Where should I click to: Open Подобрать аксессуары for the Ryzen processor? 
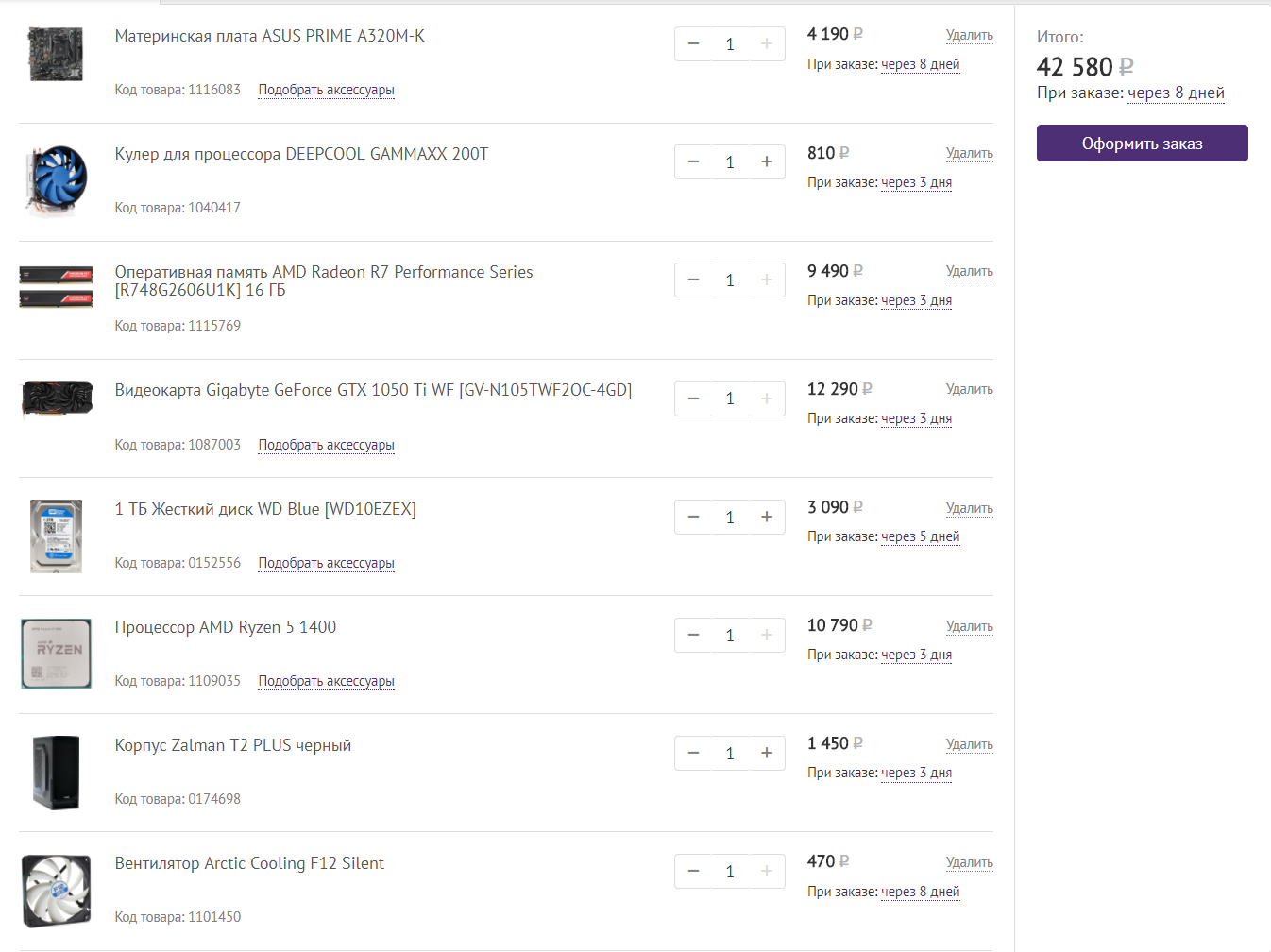326,681
